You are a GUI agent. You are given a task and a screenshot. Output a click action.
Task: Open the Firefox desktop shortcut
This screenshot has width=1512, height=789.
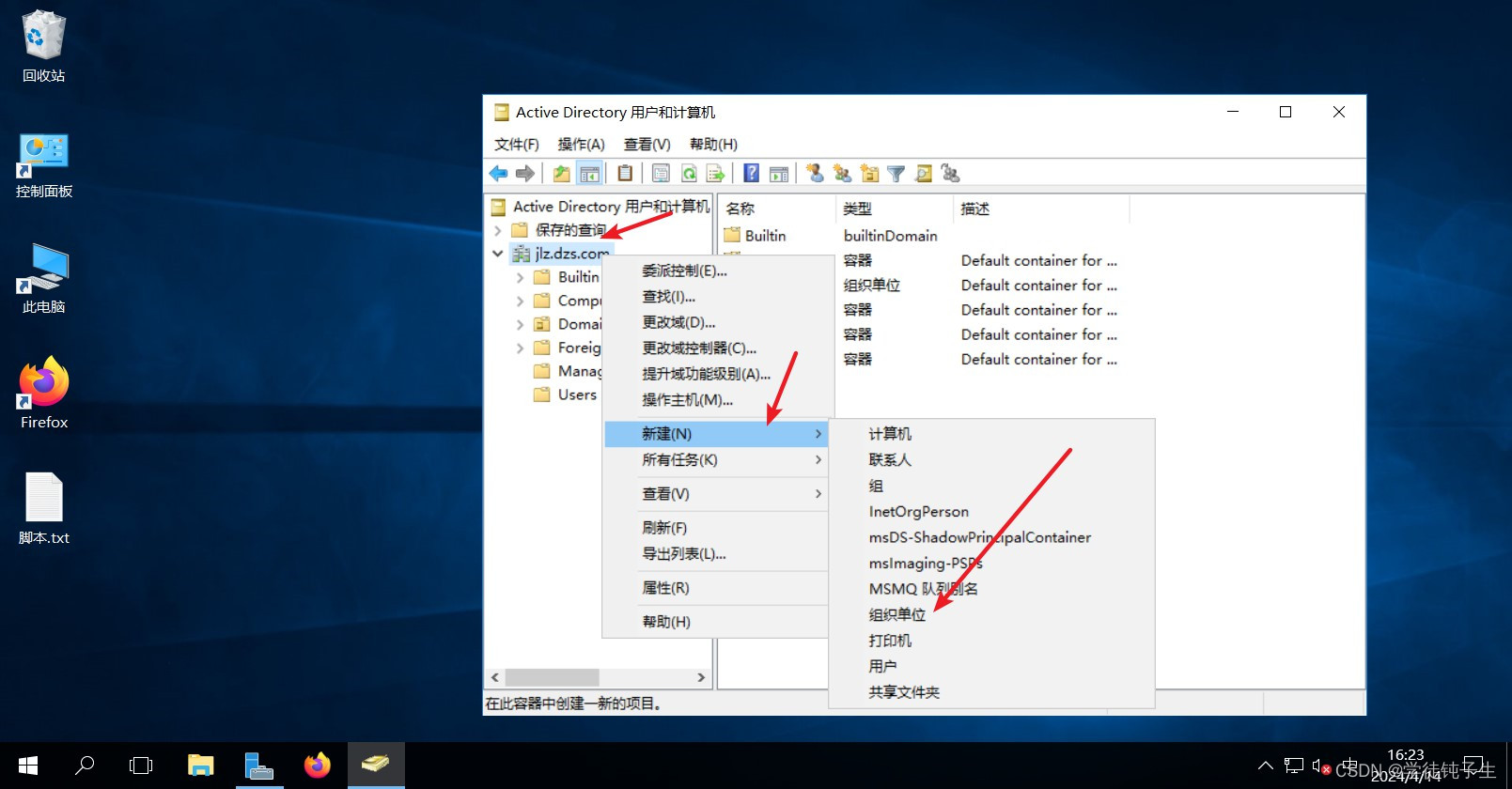(x=43, y=393)
